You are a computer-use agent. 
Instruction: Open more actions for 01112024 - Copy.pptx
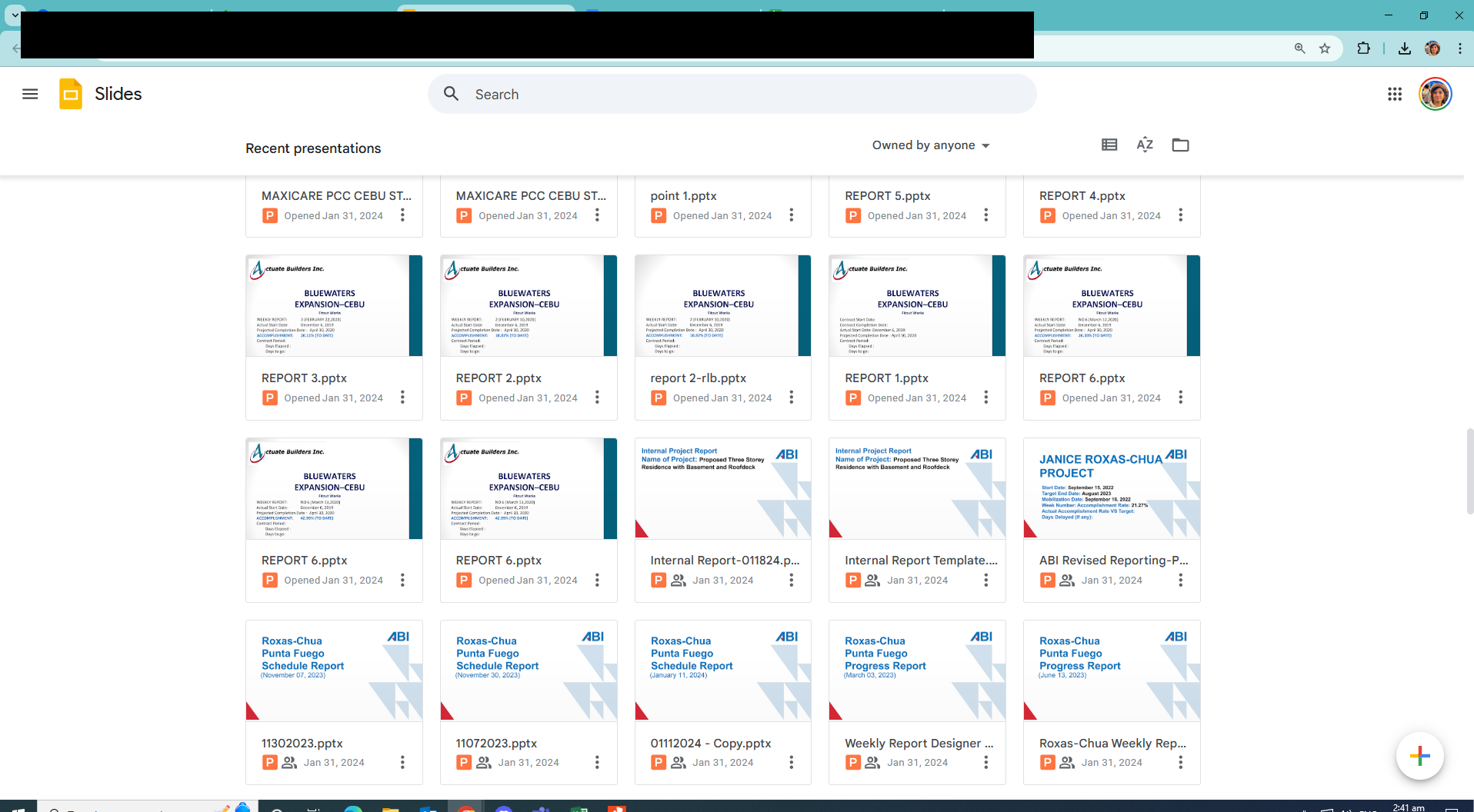791,762
